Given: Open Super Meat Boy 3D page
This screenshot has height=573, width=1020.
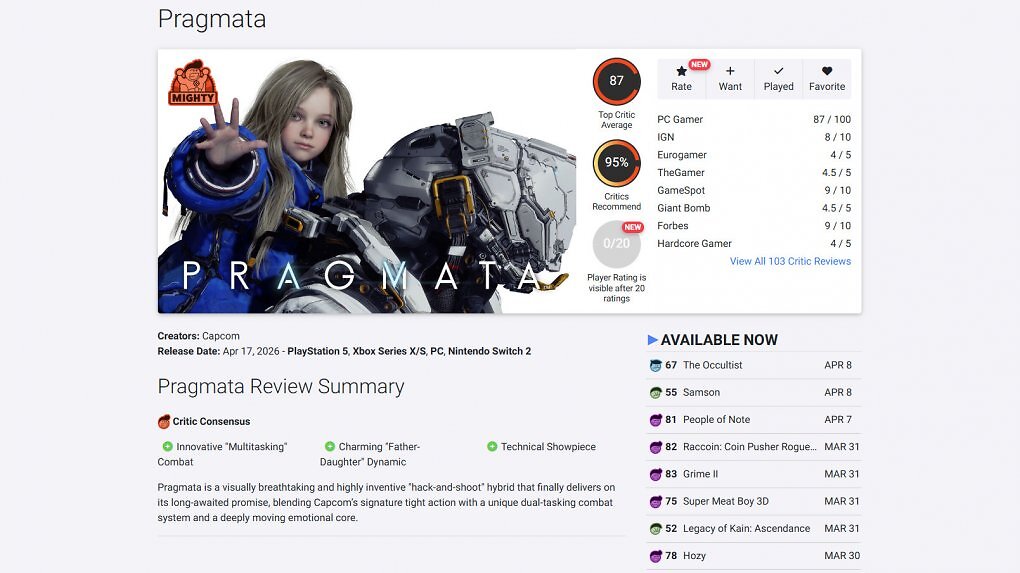Looking at the screenshot, I should [726, 502].
